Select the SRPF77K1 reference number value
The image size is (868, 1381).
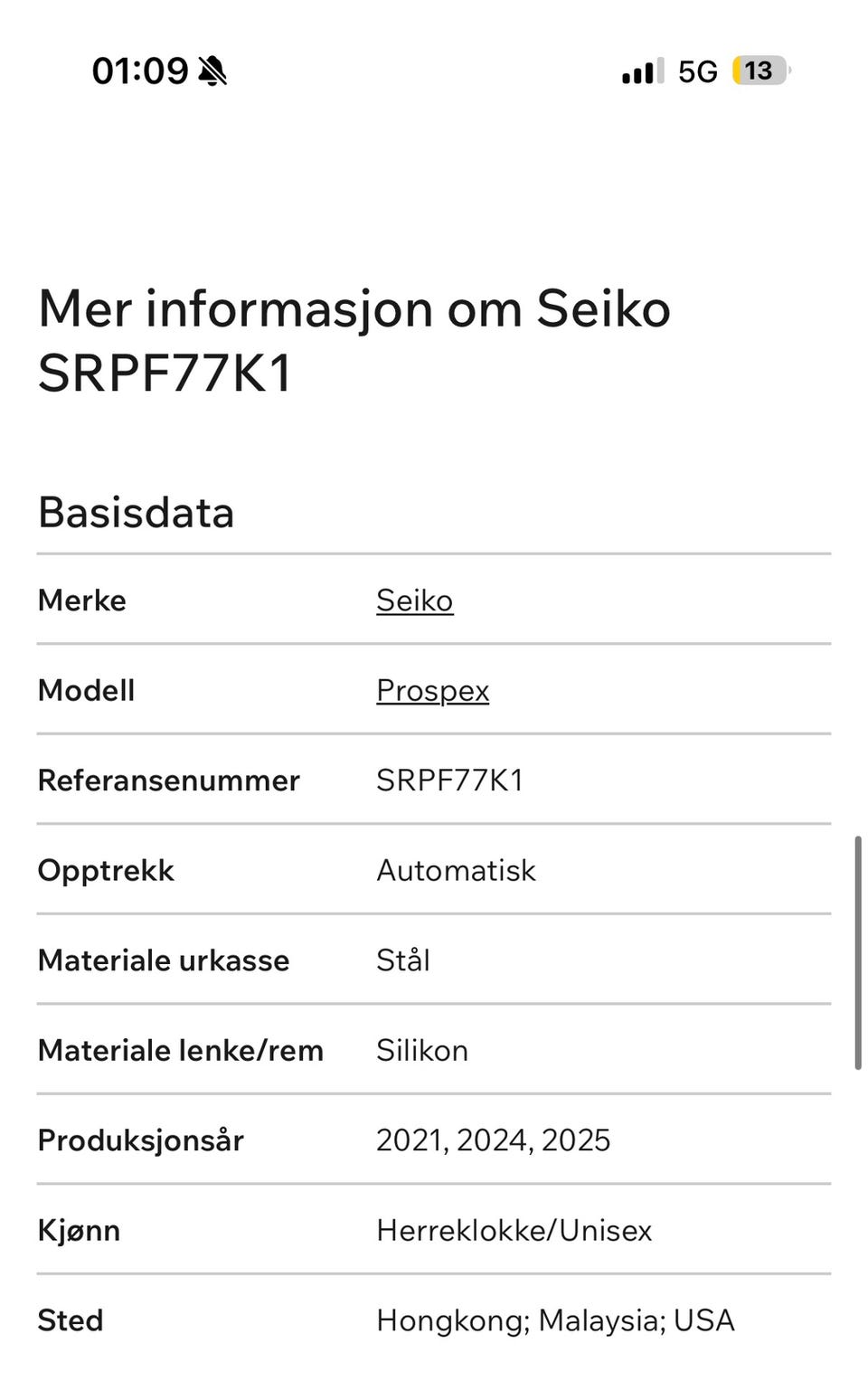[x=450, y=780]
